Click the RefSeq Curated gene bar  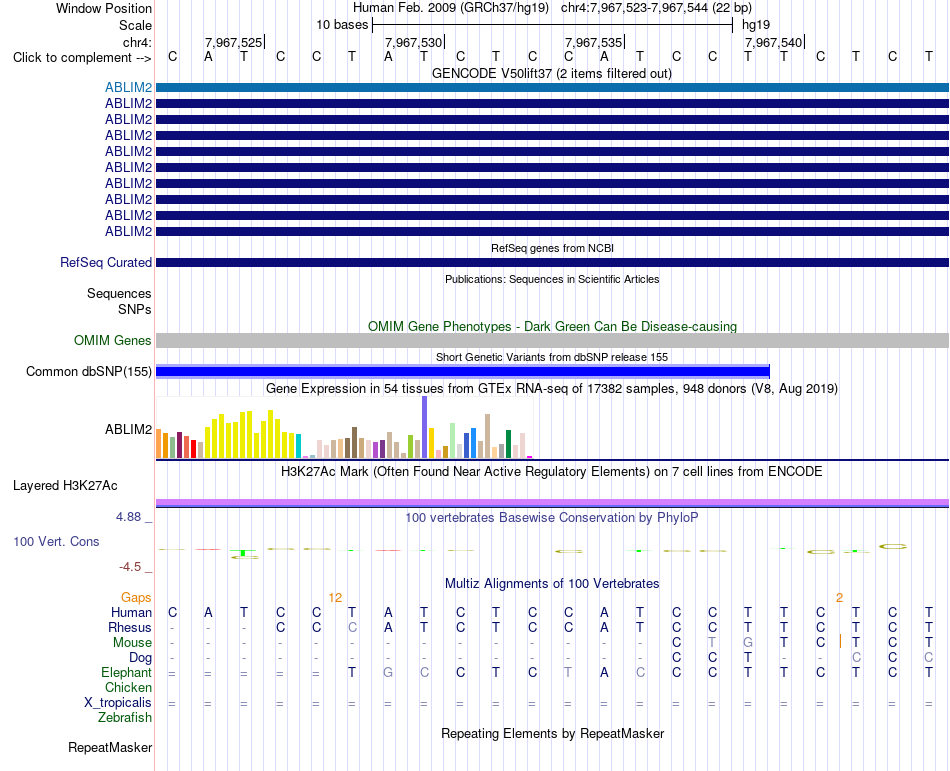(552, 262)
